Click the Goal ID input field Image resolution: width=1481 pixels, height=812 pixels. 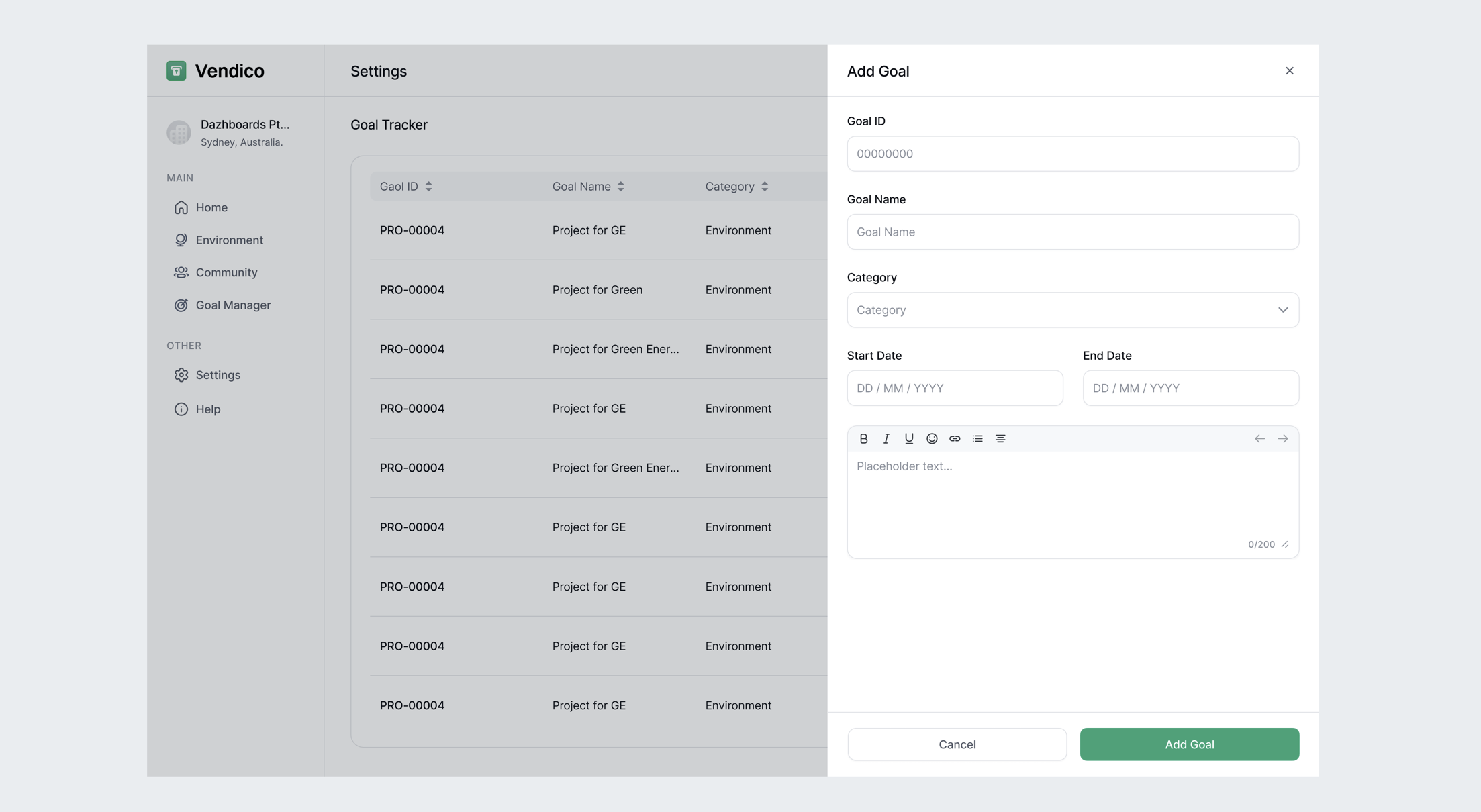click(x=1072, y=154)
